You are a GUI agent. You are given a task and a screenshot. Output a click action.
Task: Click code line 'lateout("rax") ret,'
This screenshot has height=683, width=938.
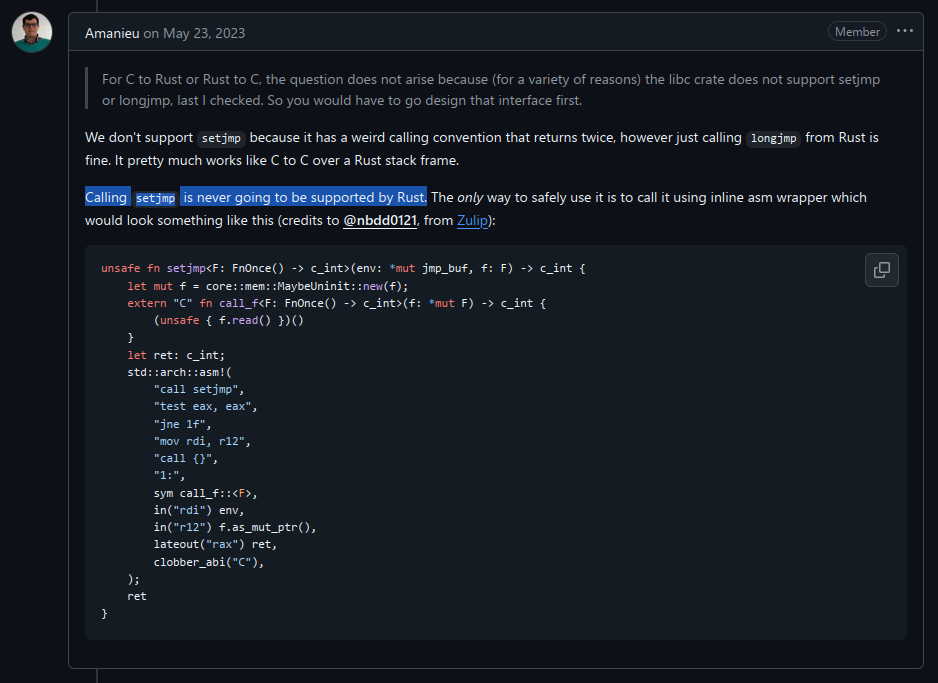215,544
